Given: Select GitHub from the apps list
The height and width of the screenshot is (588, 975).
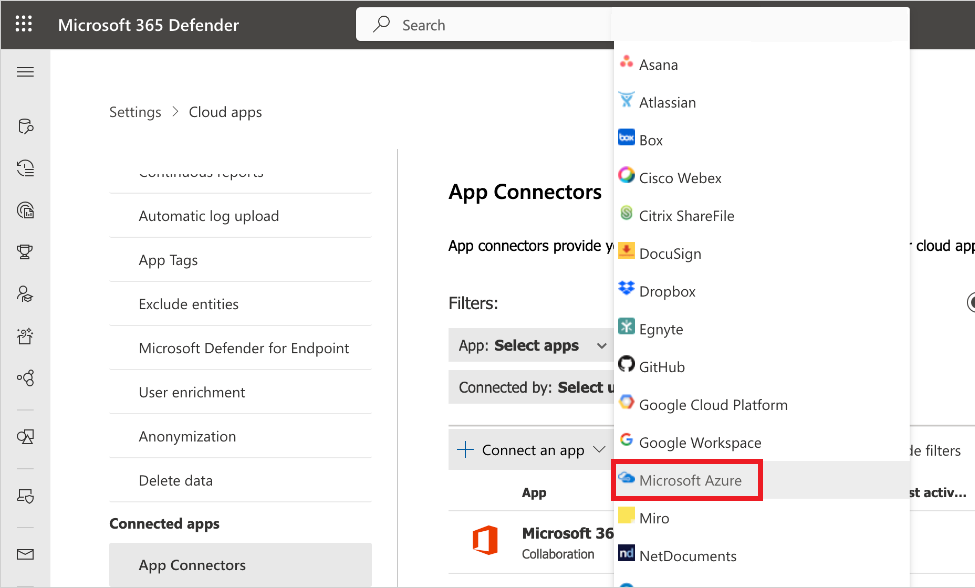Looking at the screenshot, I should [662, 366].
